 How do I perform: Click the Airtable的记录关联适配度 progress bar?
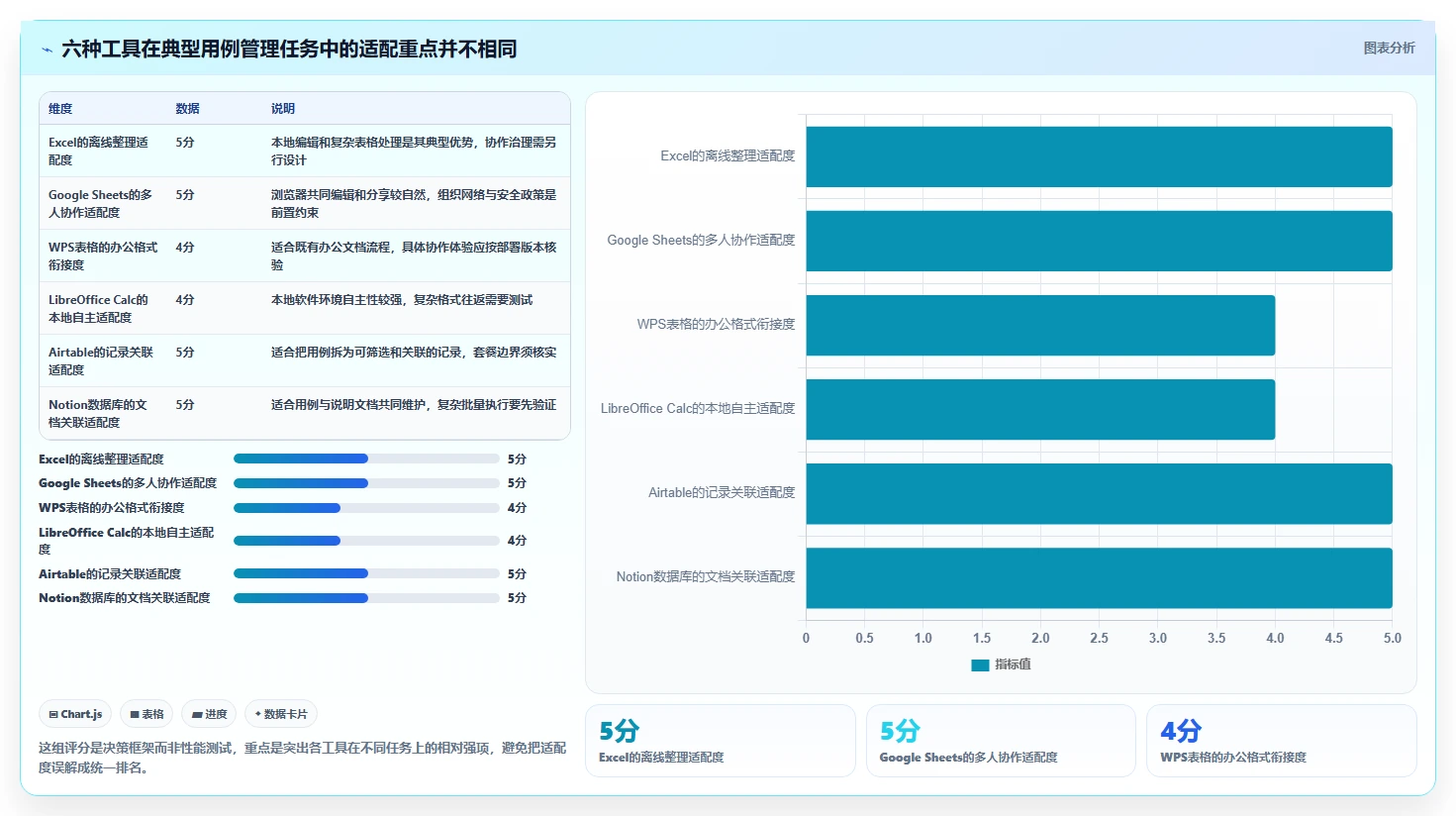pos(366,573)
